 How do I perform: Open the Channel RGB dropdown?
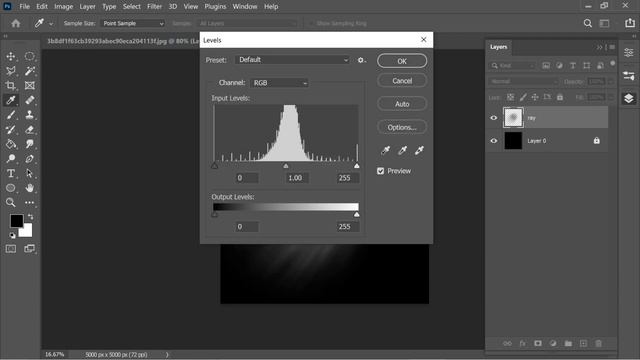[x=280, y=83]
